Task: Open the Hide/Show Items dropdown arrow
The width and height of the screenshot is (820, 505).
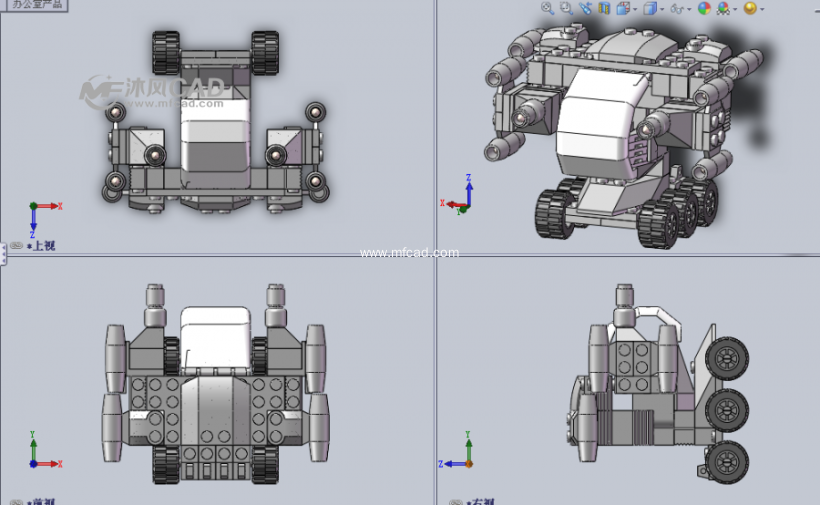Action: pos(689,9)
